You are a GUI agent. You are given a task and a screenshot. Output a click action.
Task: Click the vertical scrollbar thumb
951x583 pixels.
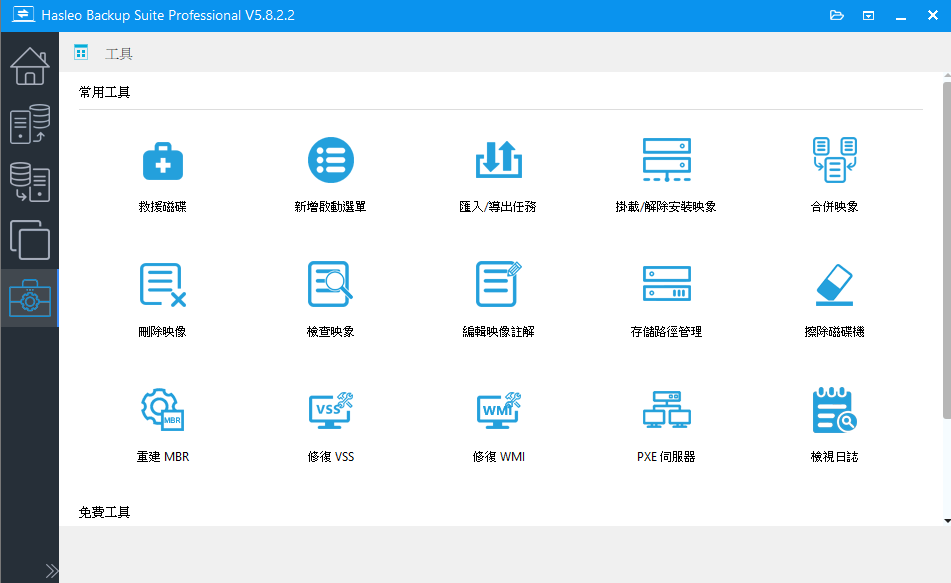pos(947,250)
